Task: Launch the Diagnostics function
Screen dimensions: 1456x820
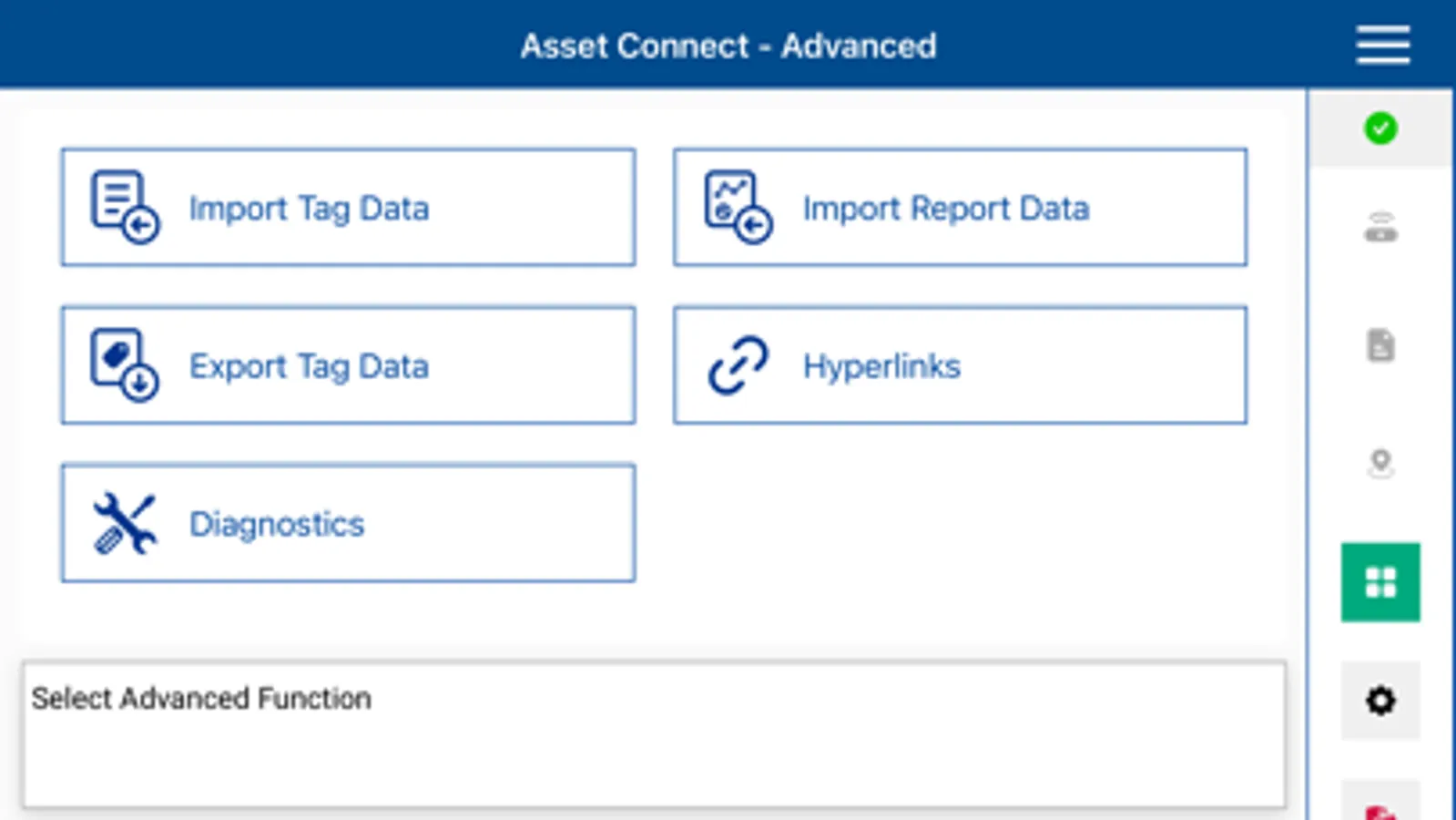Action: pyautogui.click(x=348, y=523)
